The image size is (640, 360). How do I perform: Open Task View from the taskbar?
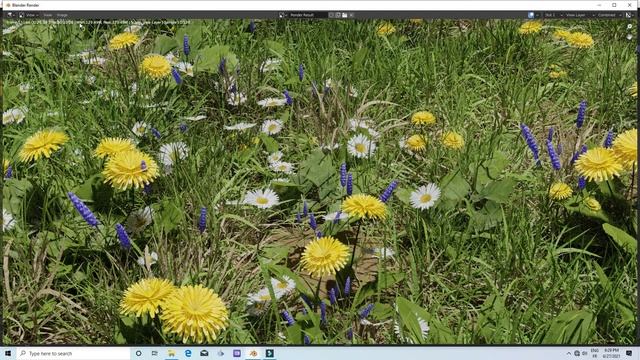coord(155,353)
